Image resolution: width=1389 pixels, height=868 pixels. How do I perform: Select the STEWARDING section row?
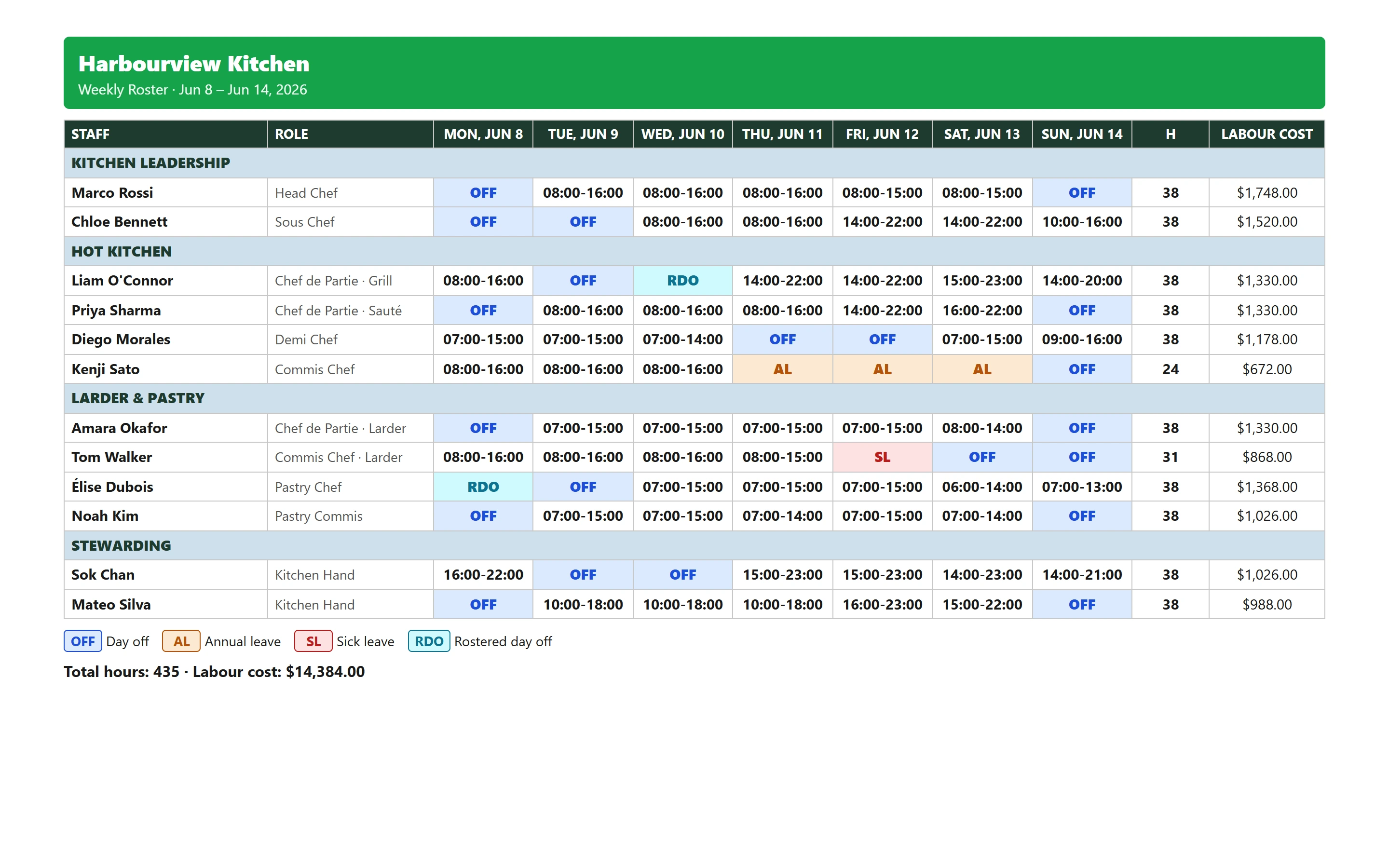tap(694, 545)
